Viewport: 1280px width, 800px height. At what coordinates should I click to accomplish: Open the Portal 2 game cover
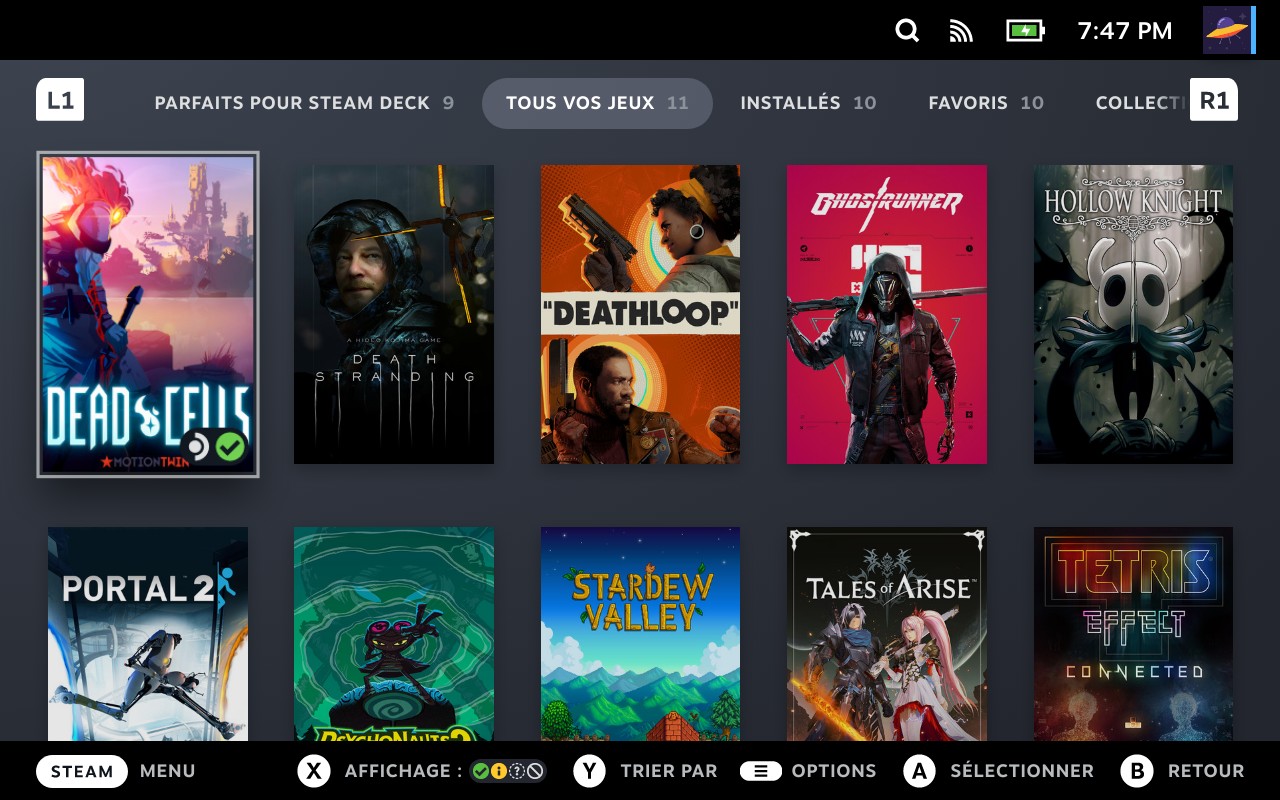(148, 634)
